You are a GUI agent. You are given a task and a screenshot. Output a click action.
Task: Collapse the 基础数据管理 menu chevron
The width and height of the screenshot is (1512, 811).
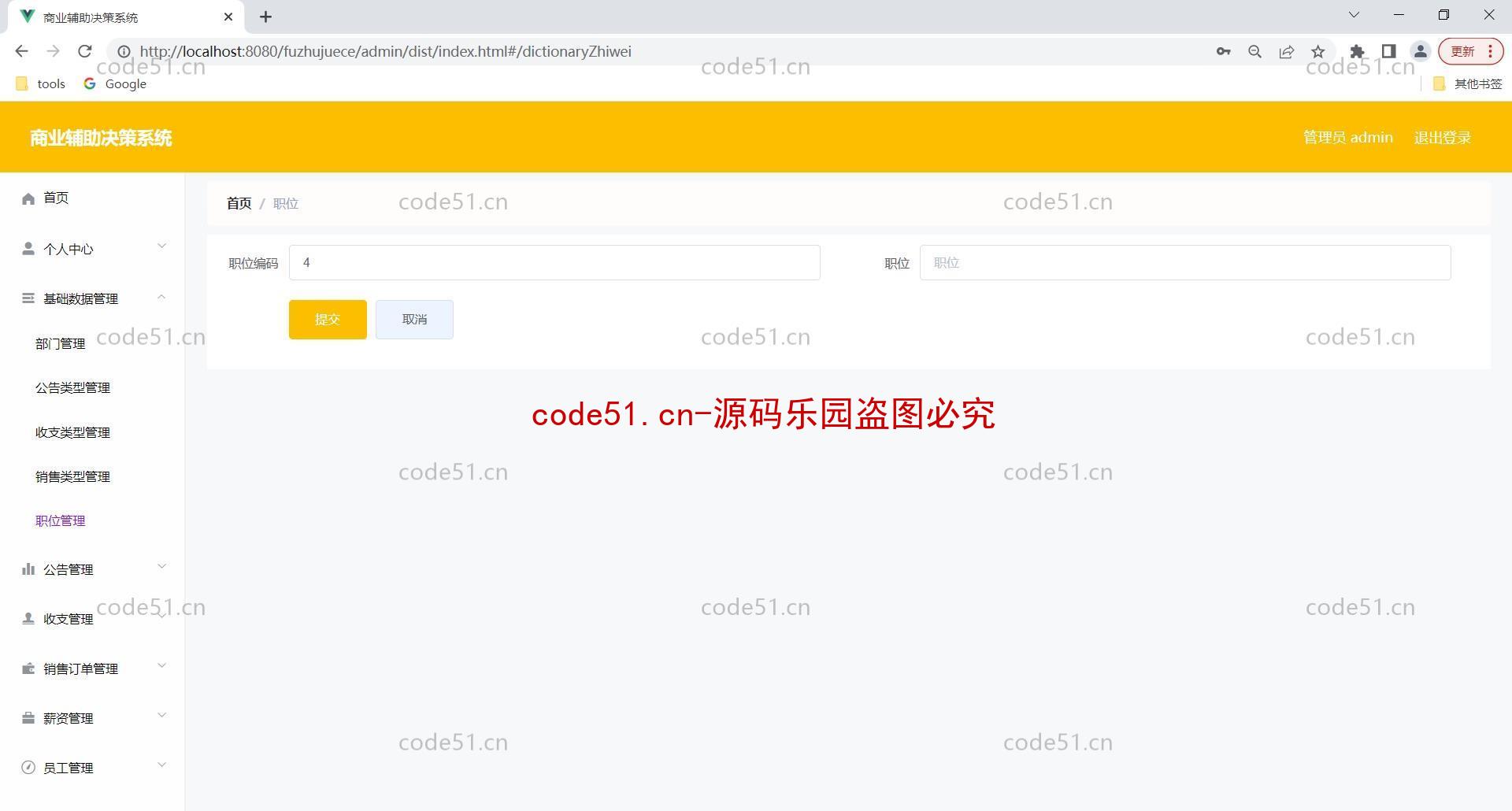(x=161, y=297)
